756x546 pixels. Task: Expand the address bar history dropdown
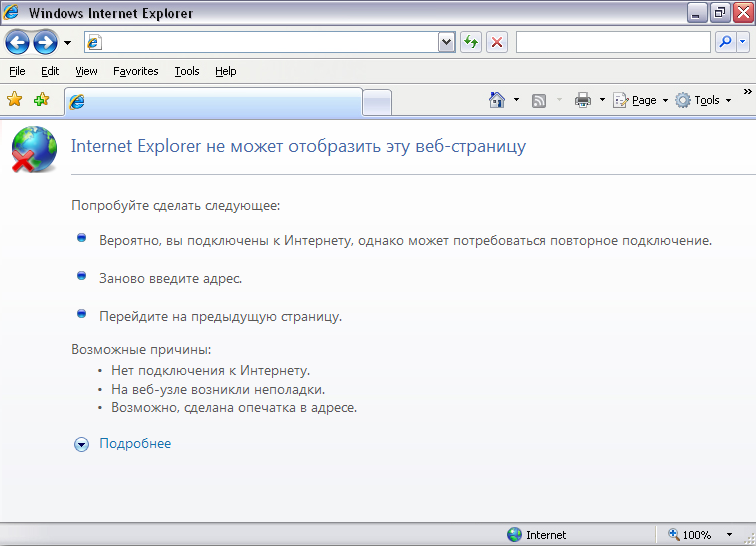(x=446, y=42)
